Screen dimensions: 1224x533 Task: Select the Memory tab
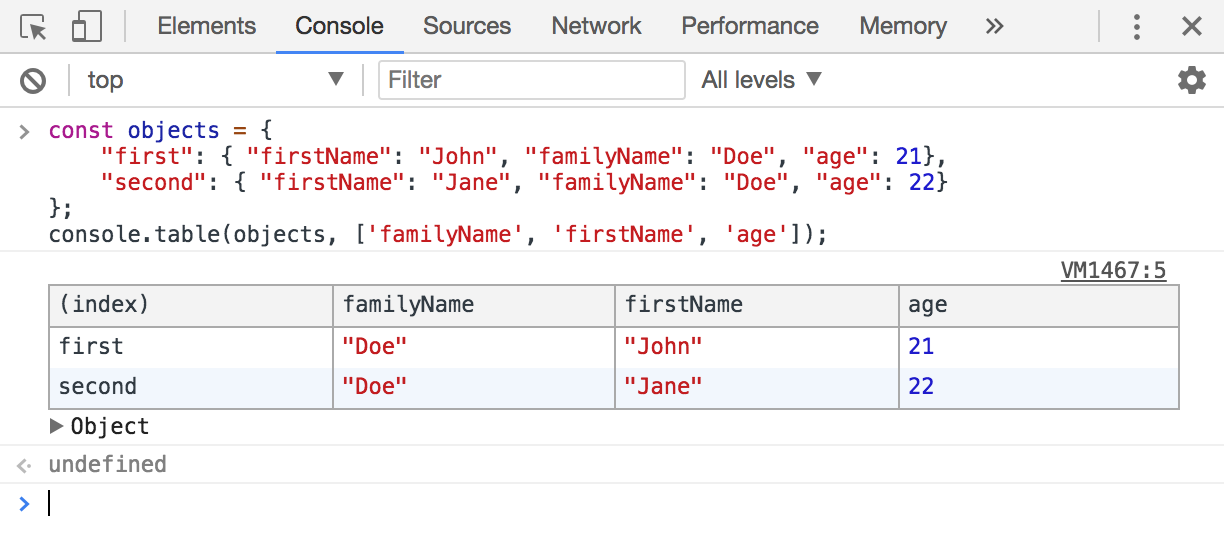click(x=902, y=27)
